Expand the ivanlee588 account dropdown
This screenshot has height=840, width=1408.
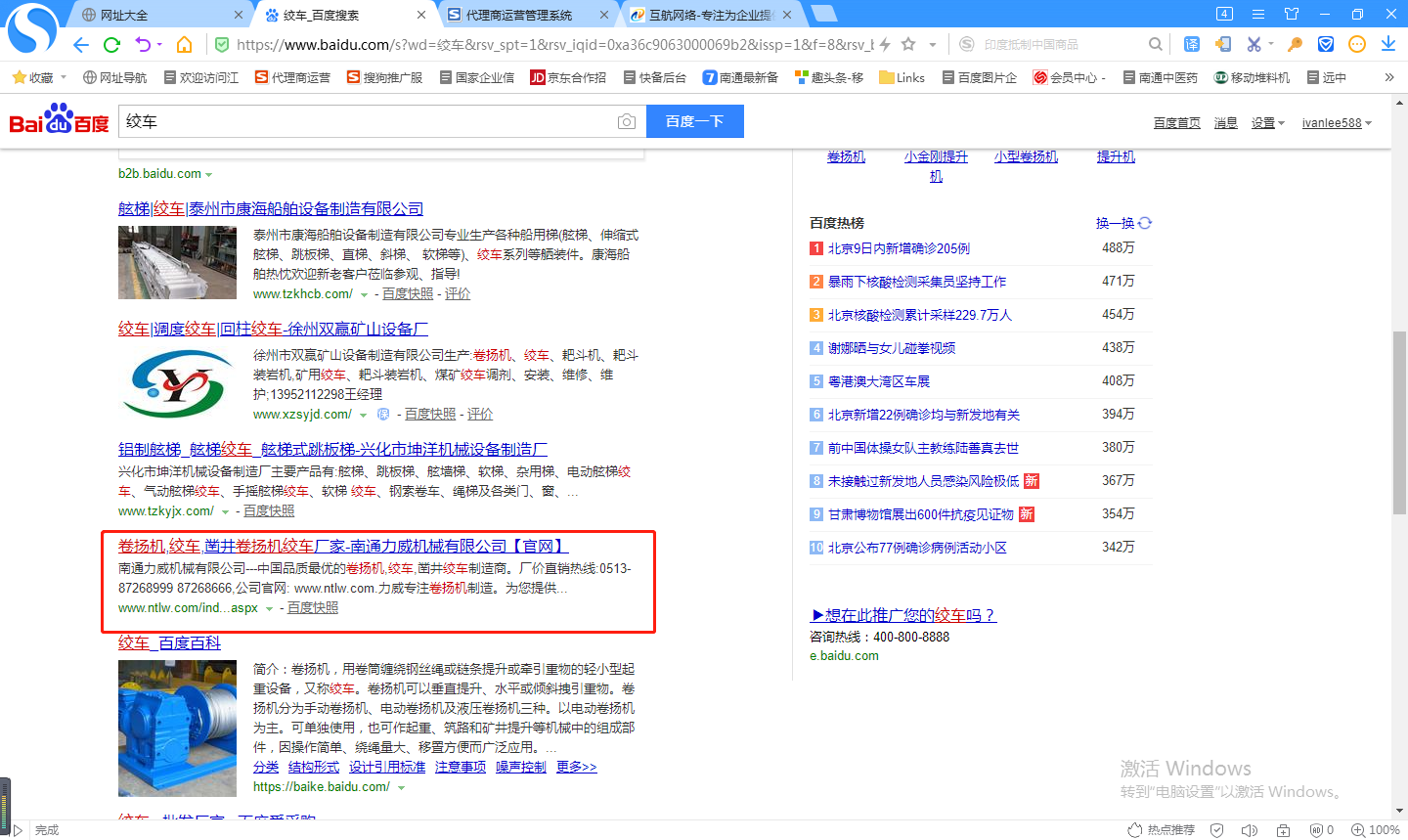tap(1337, 123)
